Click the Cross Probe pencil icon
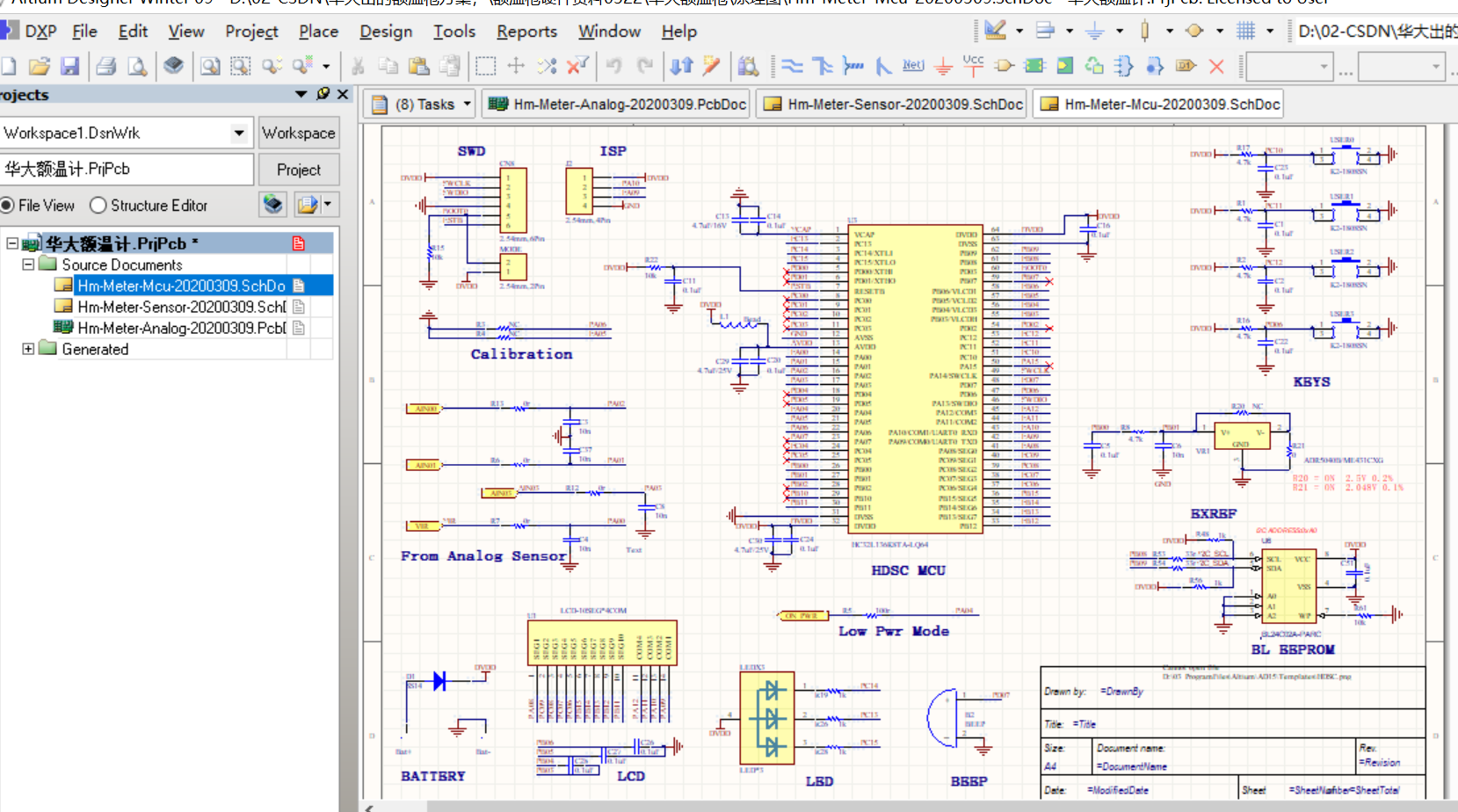1458x812 pixels. click(x=712, y=66)
